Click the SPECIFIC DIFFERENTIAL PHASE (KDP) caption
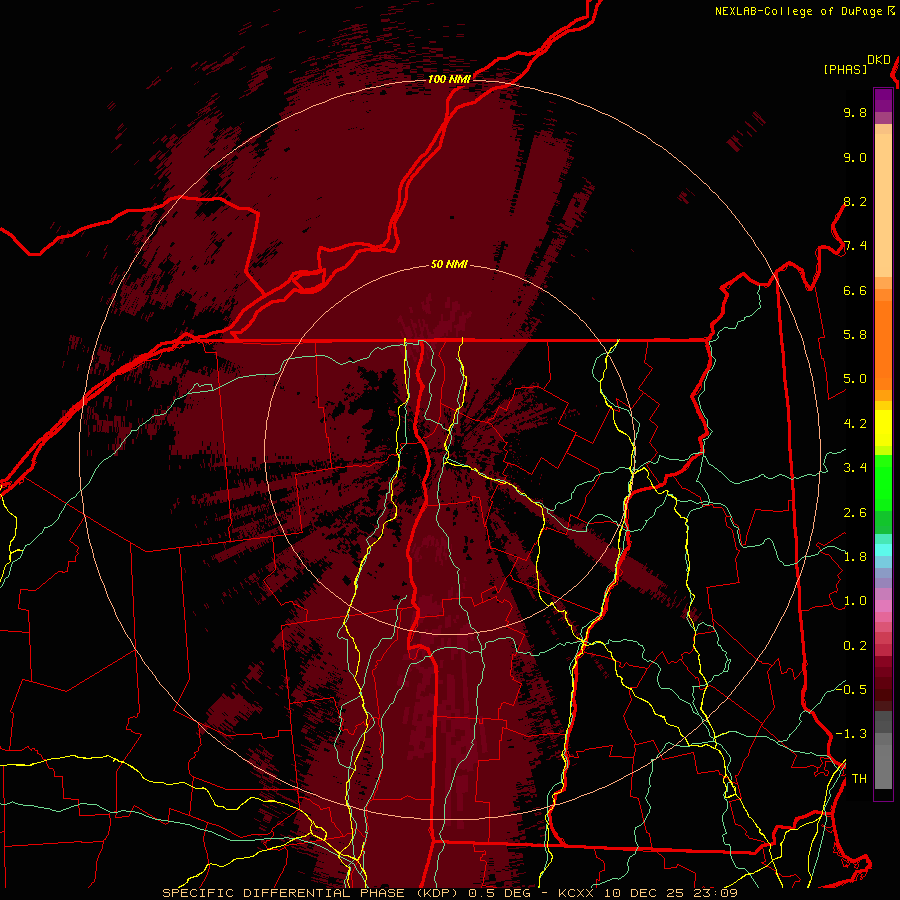 point(312,893)
